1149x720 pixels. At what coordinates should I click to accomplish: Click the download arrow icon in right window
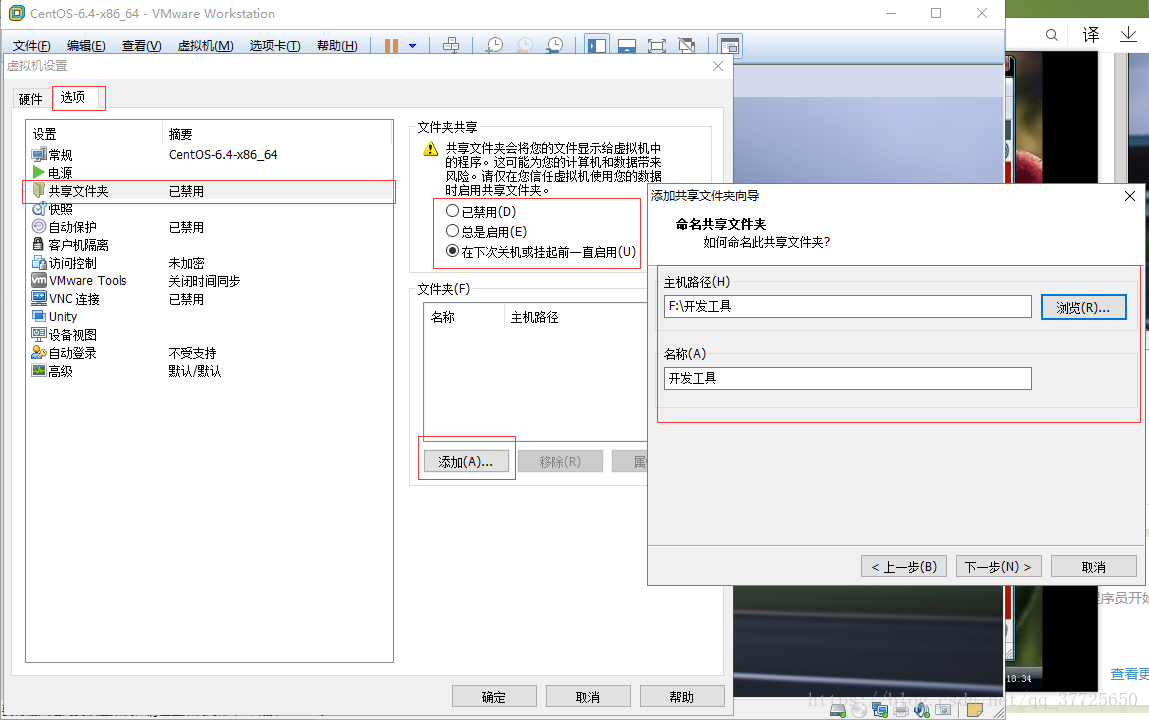tap(1128, 34)
